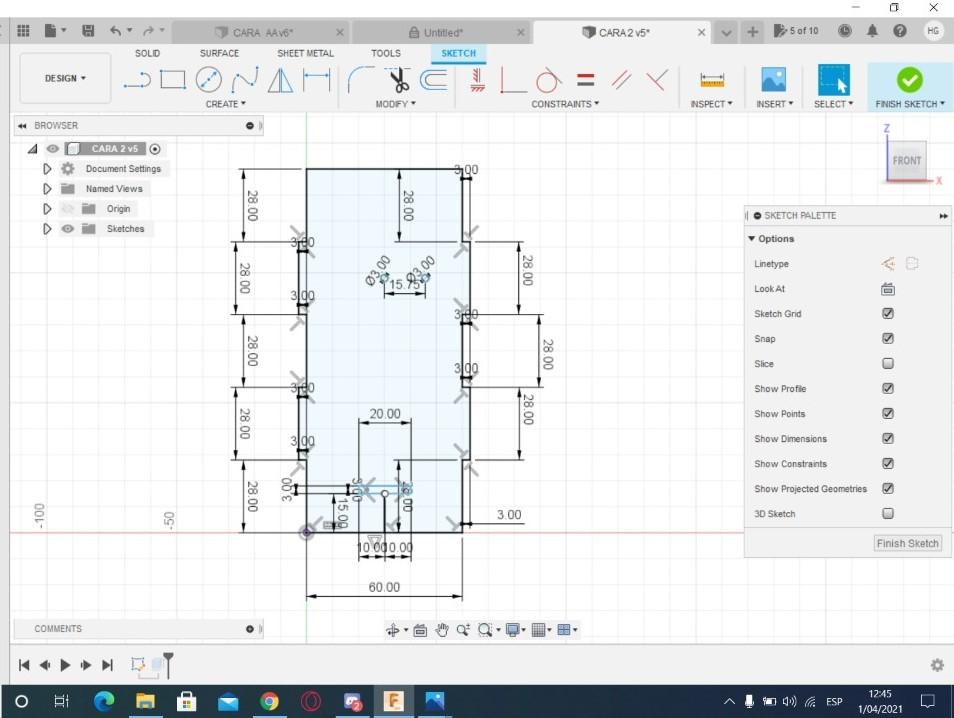954x718 pixels.
Task: Toggle Show Profile checkbox
Action: click(888, 388)
